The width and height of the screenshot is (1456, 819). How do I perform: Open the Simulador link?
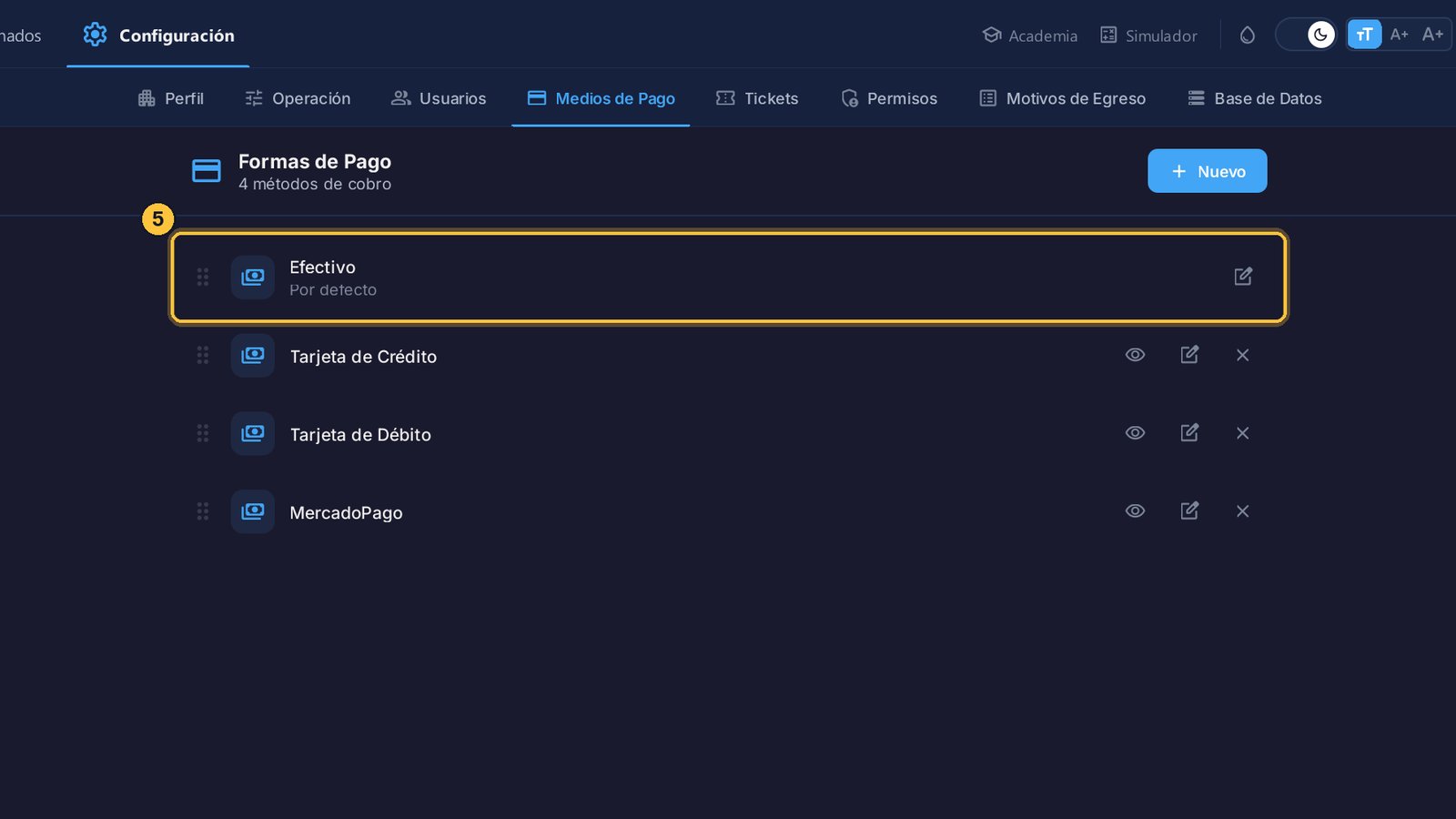pyautogui.click(x=1148, y=35)
